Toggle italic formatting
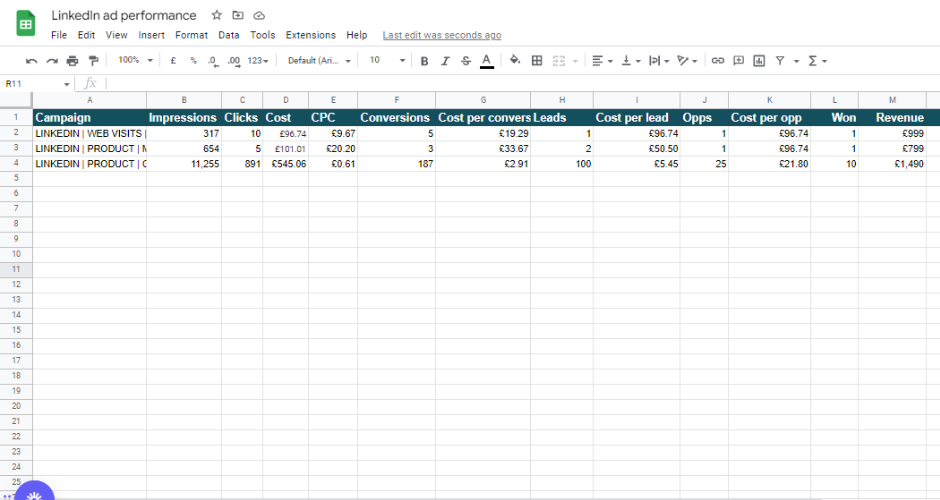This screenshot has width=940, height=500. coord(444,61)
